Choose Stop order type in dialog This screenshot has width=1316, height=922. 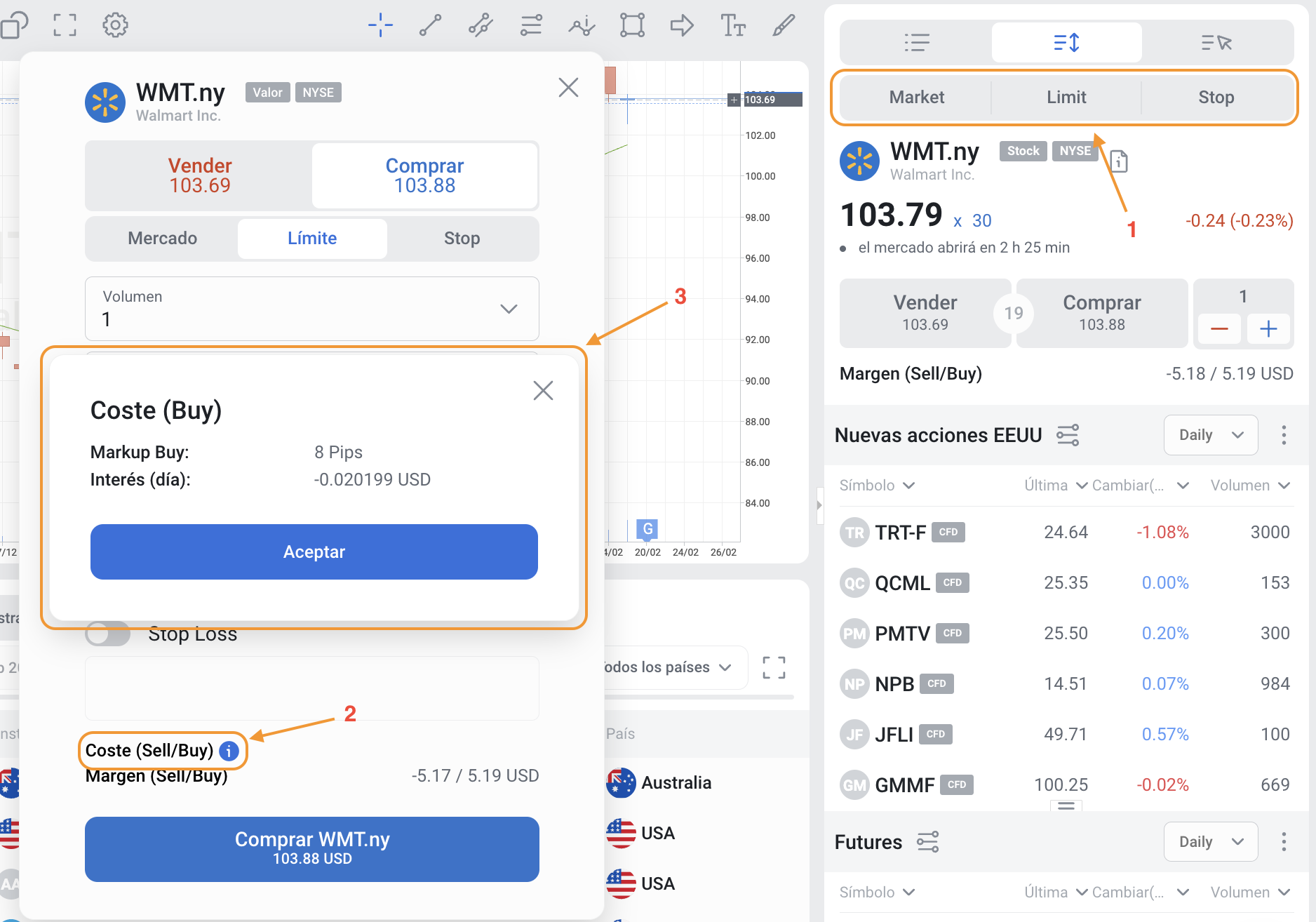pos(462,239)
